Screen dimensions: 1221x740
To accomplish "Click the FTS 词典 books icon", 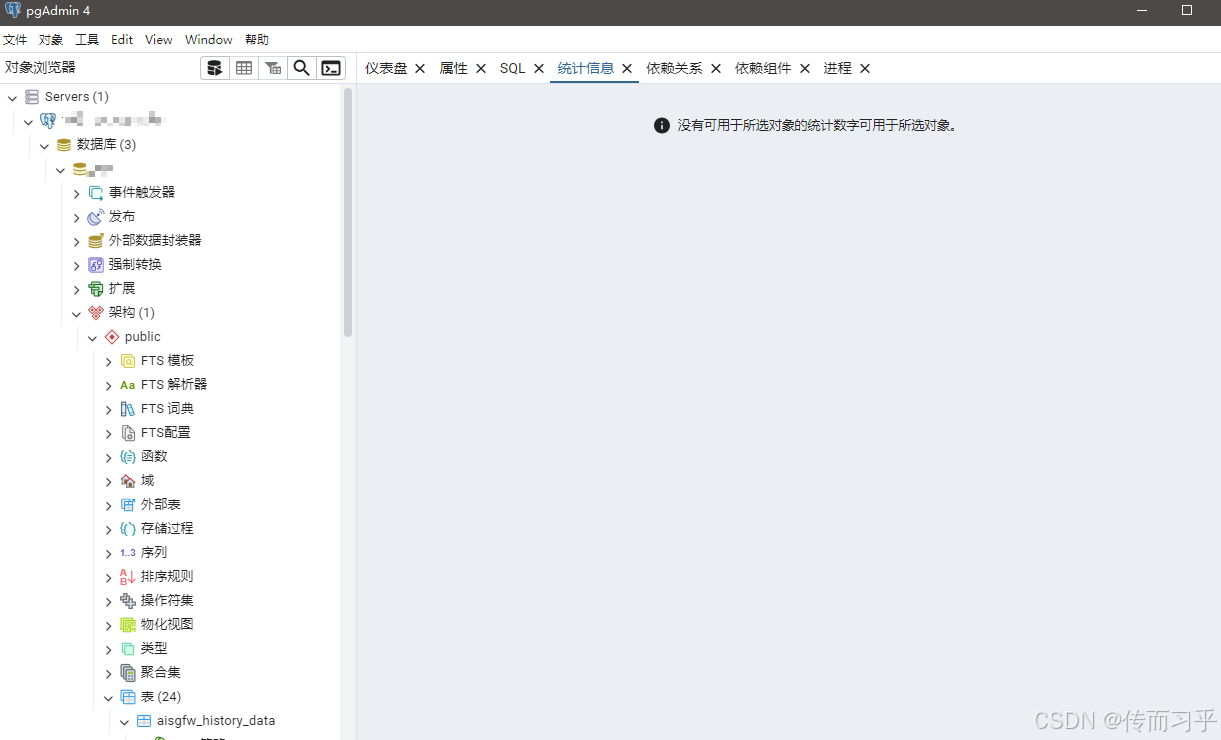I will pyautogui.click(x=128, y=409).
